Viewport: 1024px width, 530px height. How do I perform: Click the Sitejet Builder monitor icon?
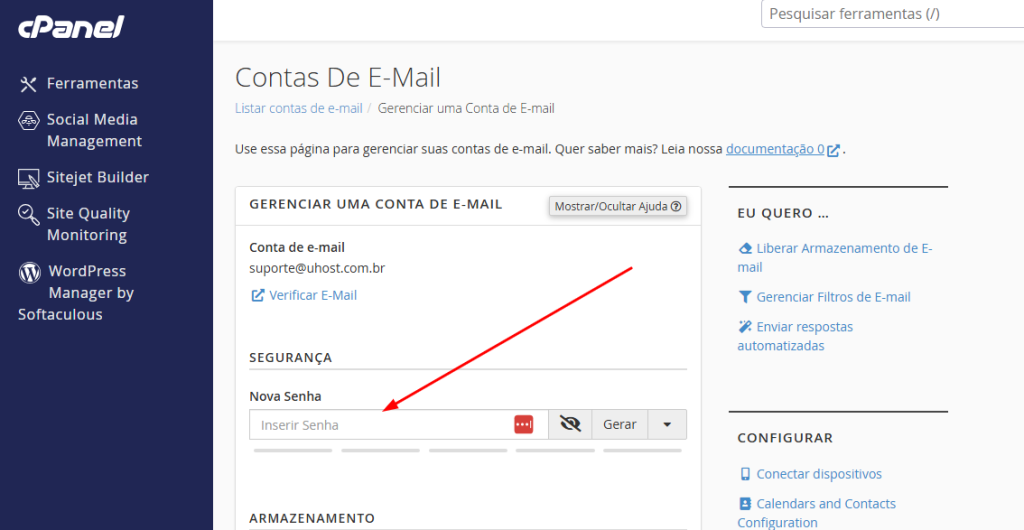29,178
